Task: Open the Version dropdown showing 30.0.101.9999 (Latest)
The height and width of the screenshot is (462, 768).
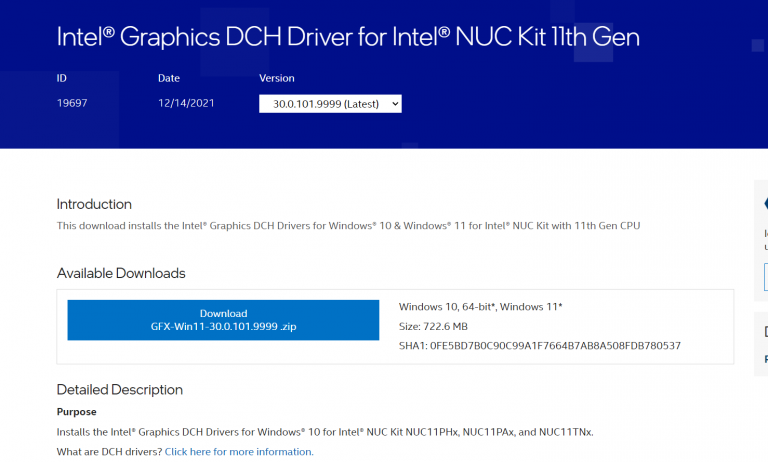Action: click(330, 104)
